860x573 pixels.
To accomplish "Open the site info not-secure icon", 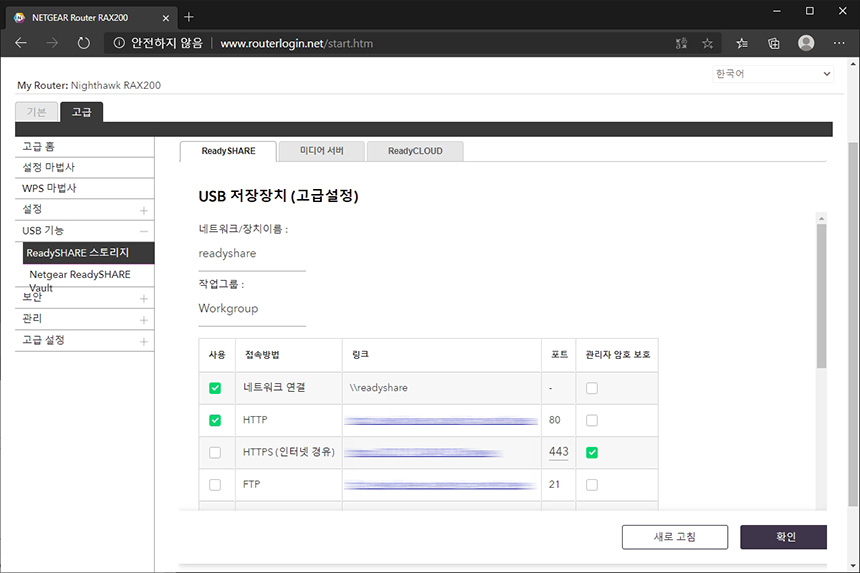I will pyautogui.click(x=119, y=43).
